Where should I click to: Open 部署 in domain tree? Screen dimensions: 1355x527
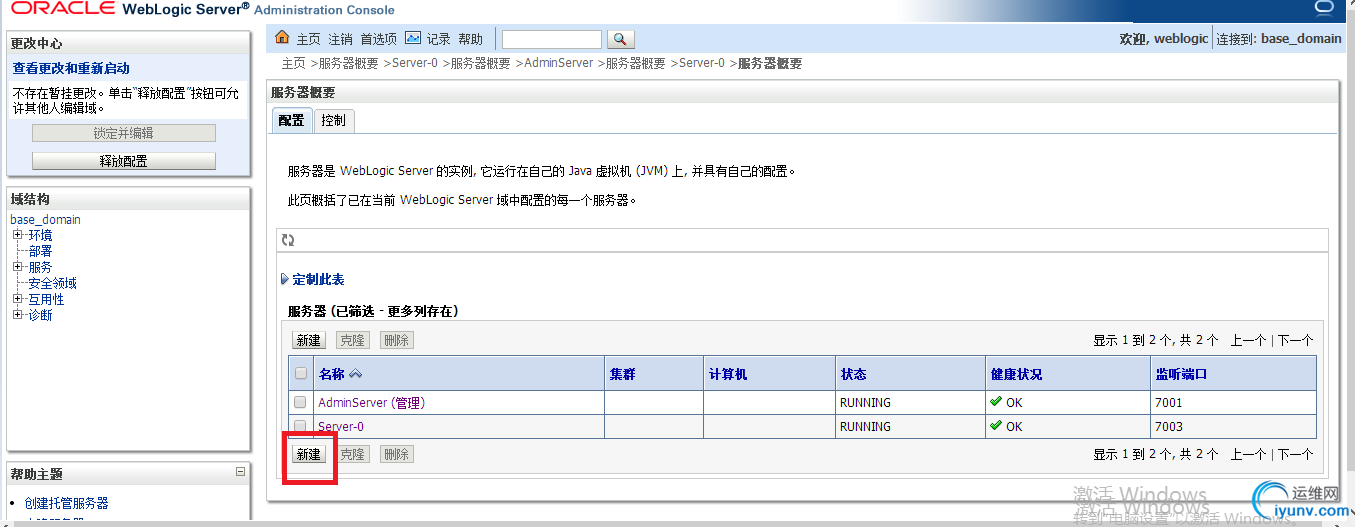coord(40,251)
